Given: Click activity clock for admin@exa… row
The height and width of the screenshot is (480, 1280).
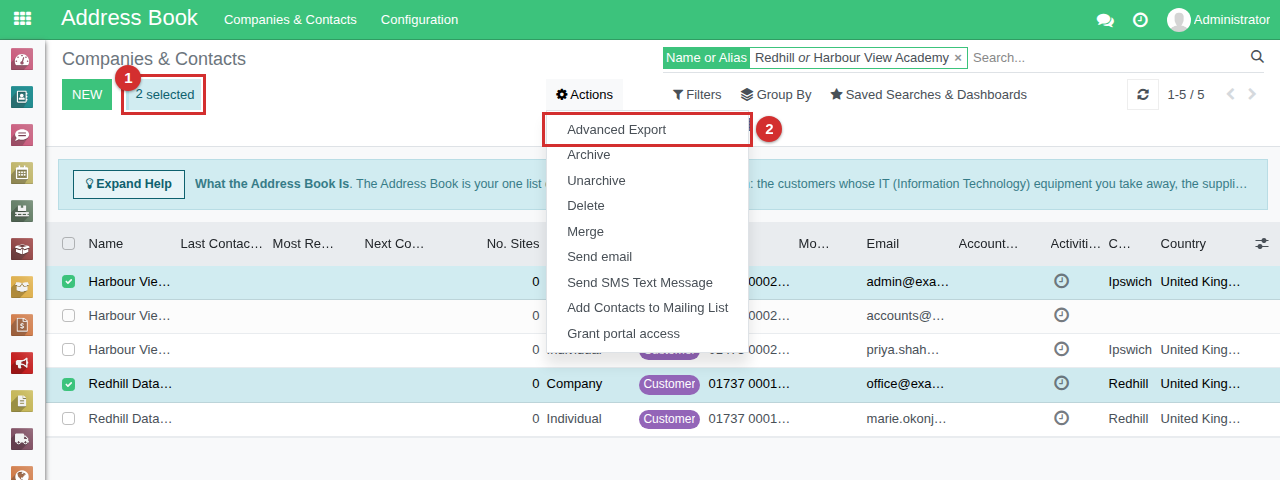Looking at the screenshot, I should (1062, 282).
